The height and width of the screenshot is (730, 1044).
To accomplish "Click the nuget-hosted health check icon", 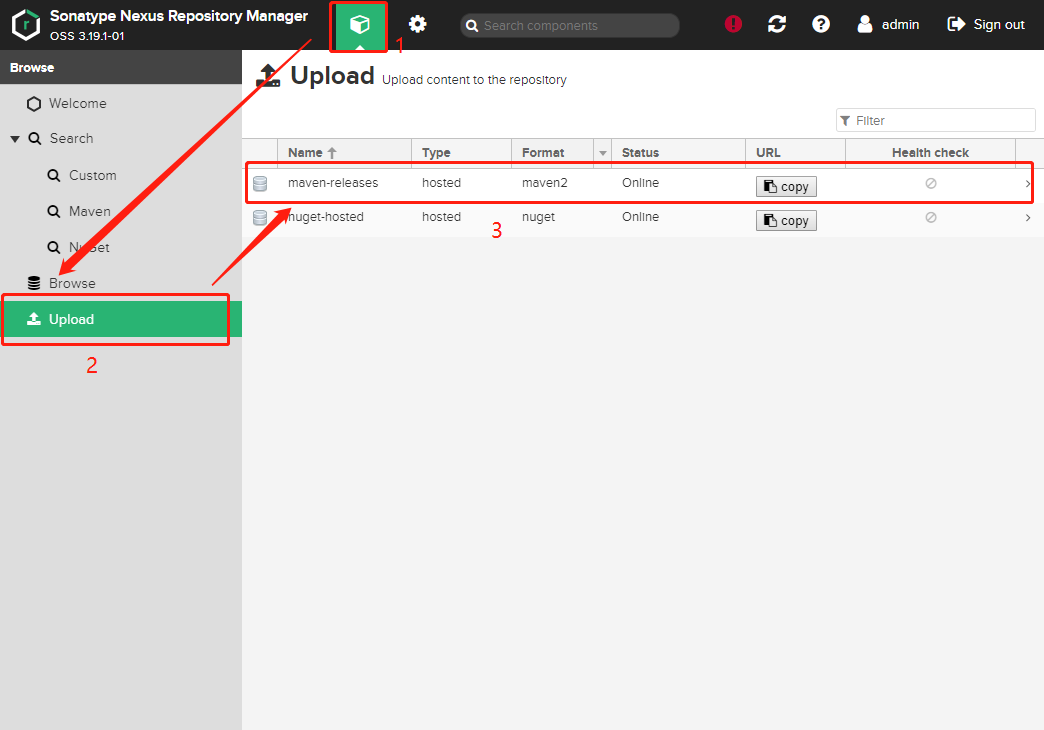I will point(930,218).
